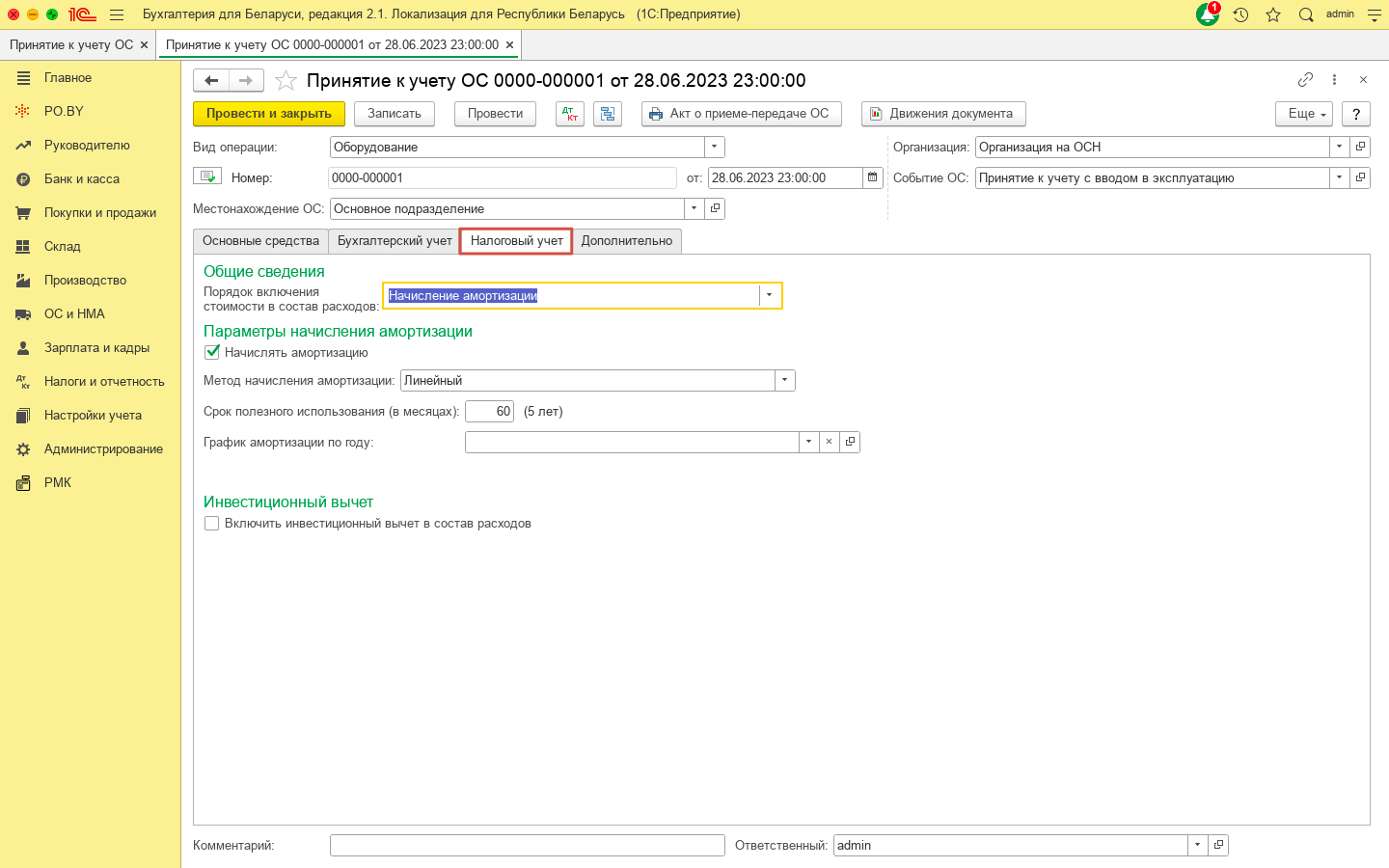Click the Провести button
This screenshot has width=1389, height=868.
(495, 114)
